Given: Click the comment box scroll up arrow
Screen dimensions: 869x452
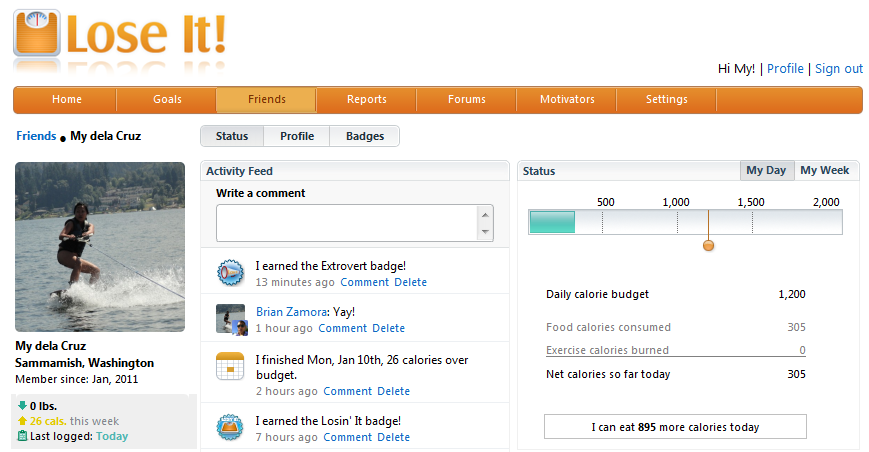Looking at the screenshot, I should tap(485, 215).
